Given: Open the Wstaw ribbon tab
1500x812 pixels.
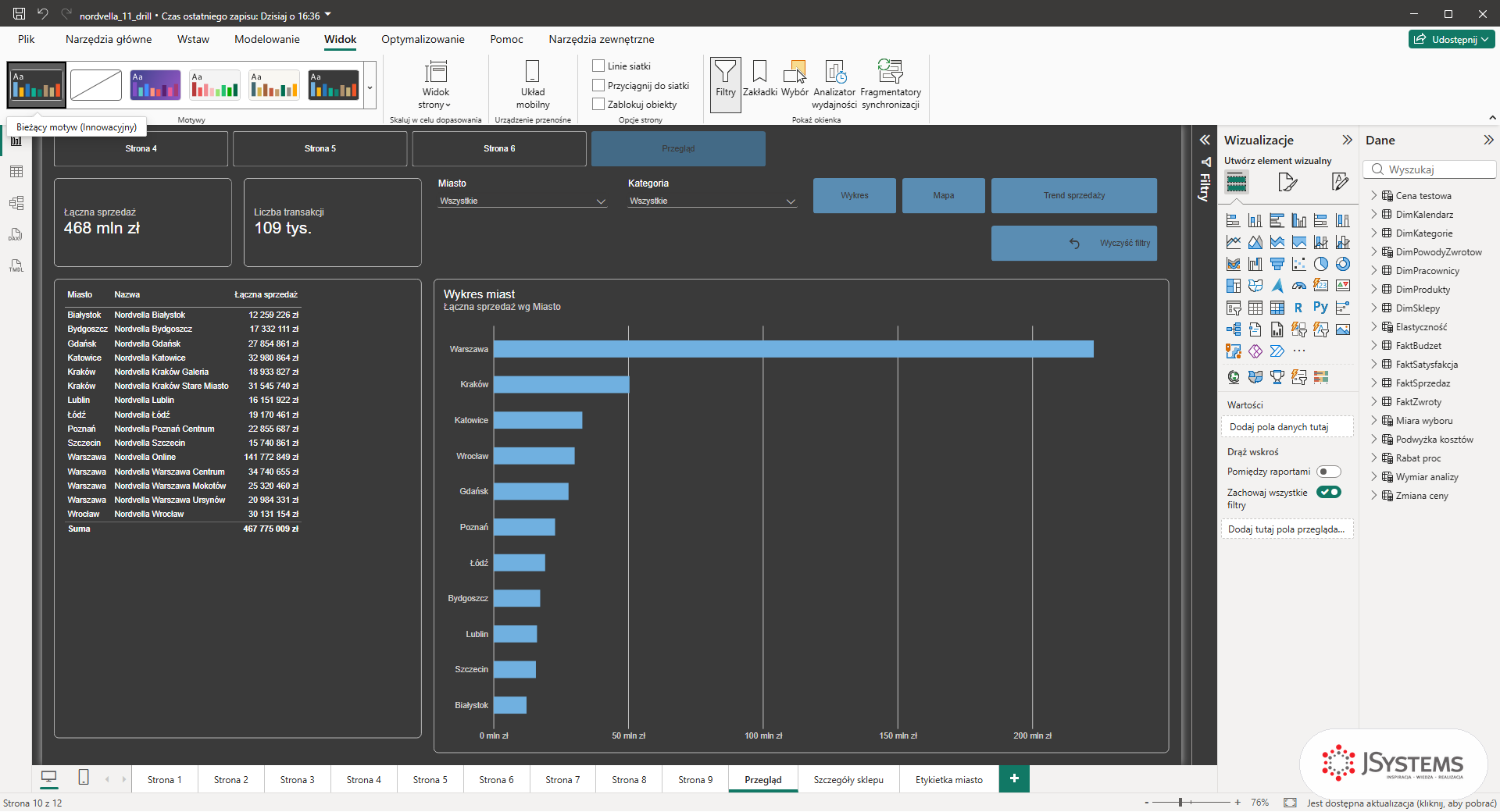Looking at the screenshot, I should coord(193,39).
